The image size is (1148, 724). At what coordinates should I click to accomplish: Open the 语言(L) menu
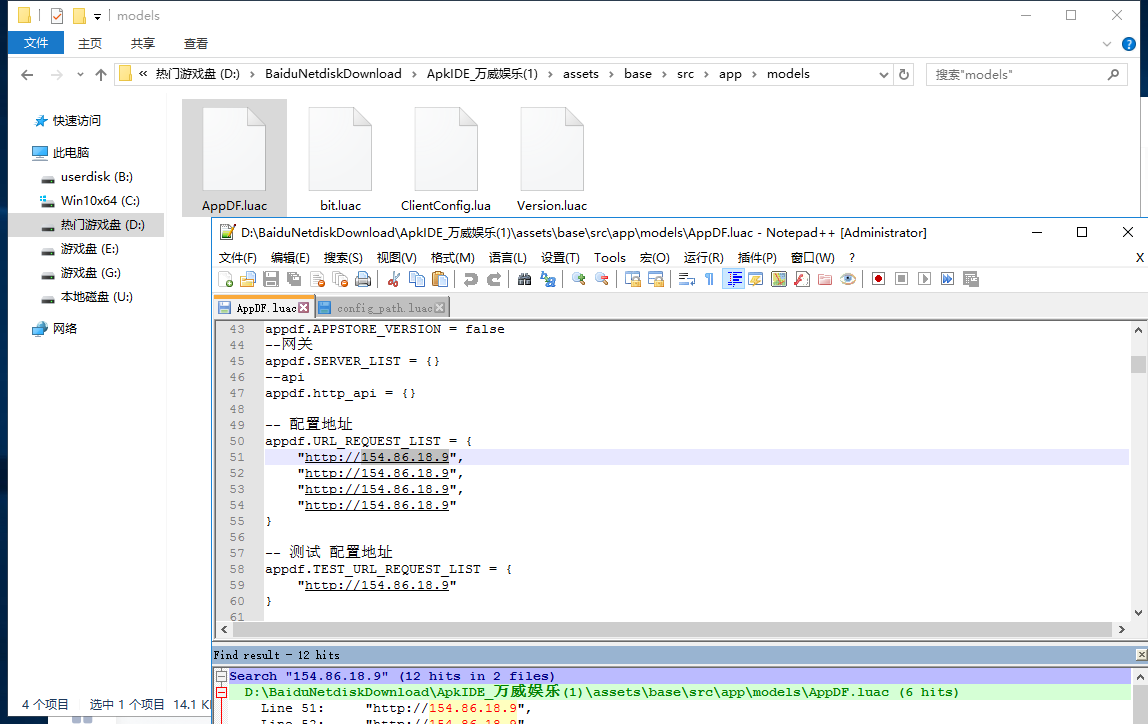(508, 258)
